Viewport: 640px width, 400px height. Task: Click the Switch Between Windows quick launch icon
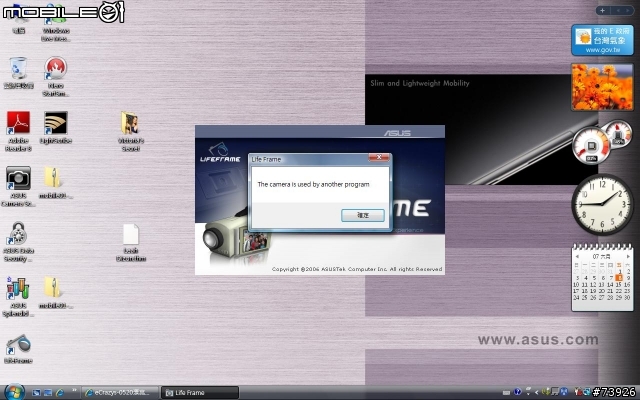(48, 392)
